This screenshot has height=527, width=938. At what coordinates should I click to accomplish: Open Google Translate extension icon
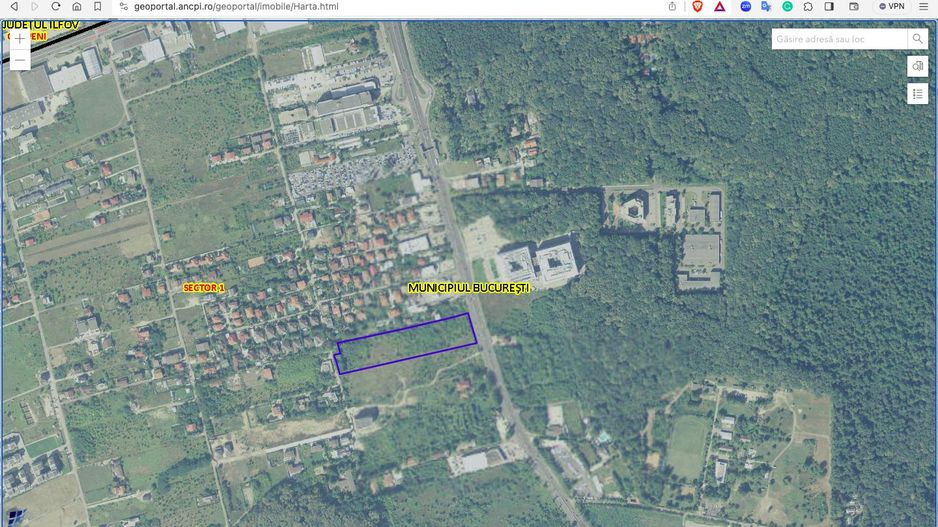coord(766,7)
